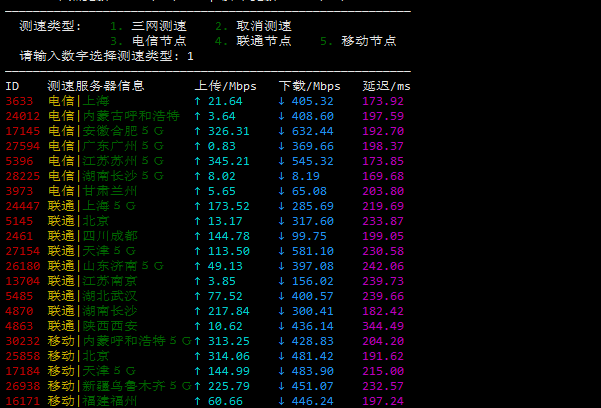601x408 pixels.
Task: Click the 移动|北京 server name
Action: 79,355
